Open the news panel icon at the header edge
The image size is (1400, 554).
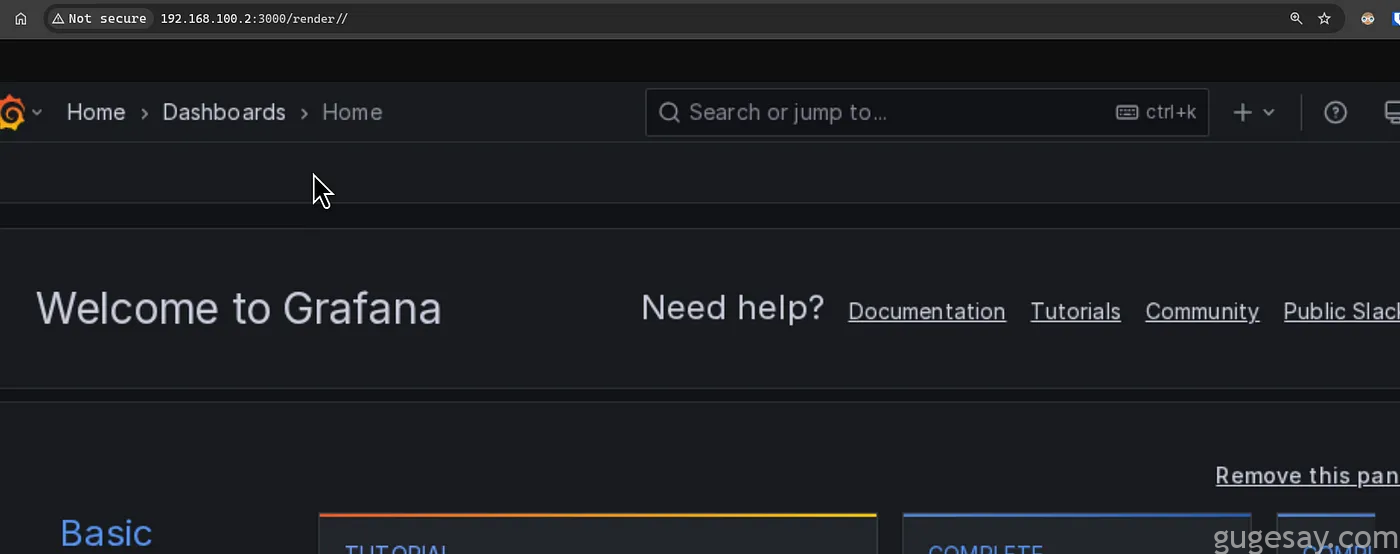pos(1391,112)
